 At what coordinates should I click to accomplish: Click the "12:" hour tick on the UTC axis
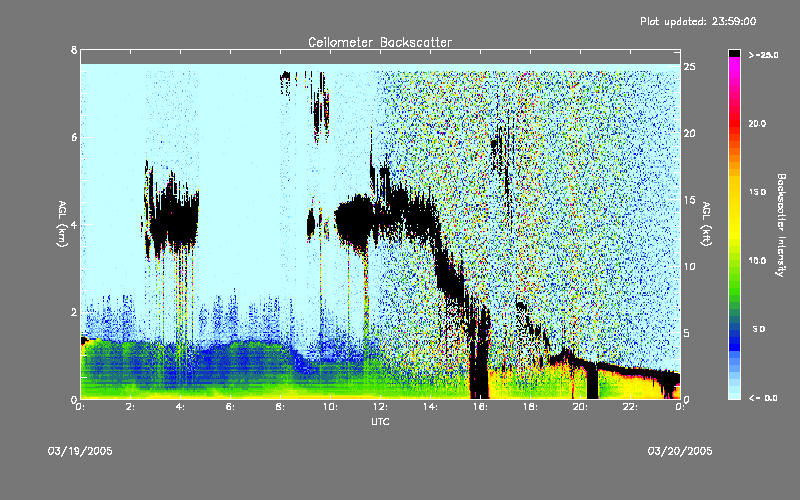tap(381, 407)
